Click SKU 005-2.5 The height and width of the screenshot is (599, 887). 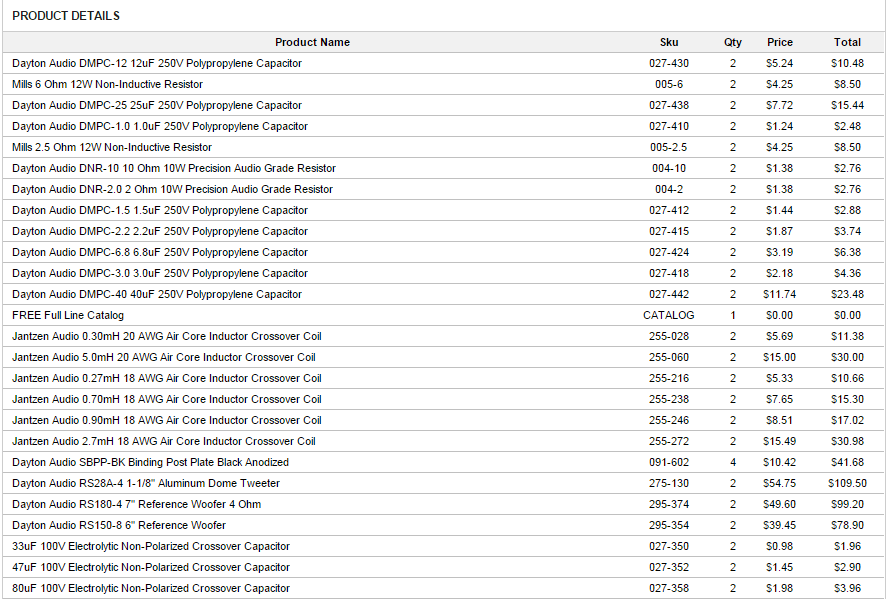click(669, 147)
